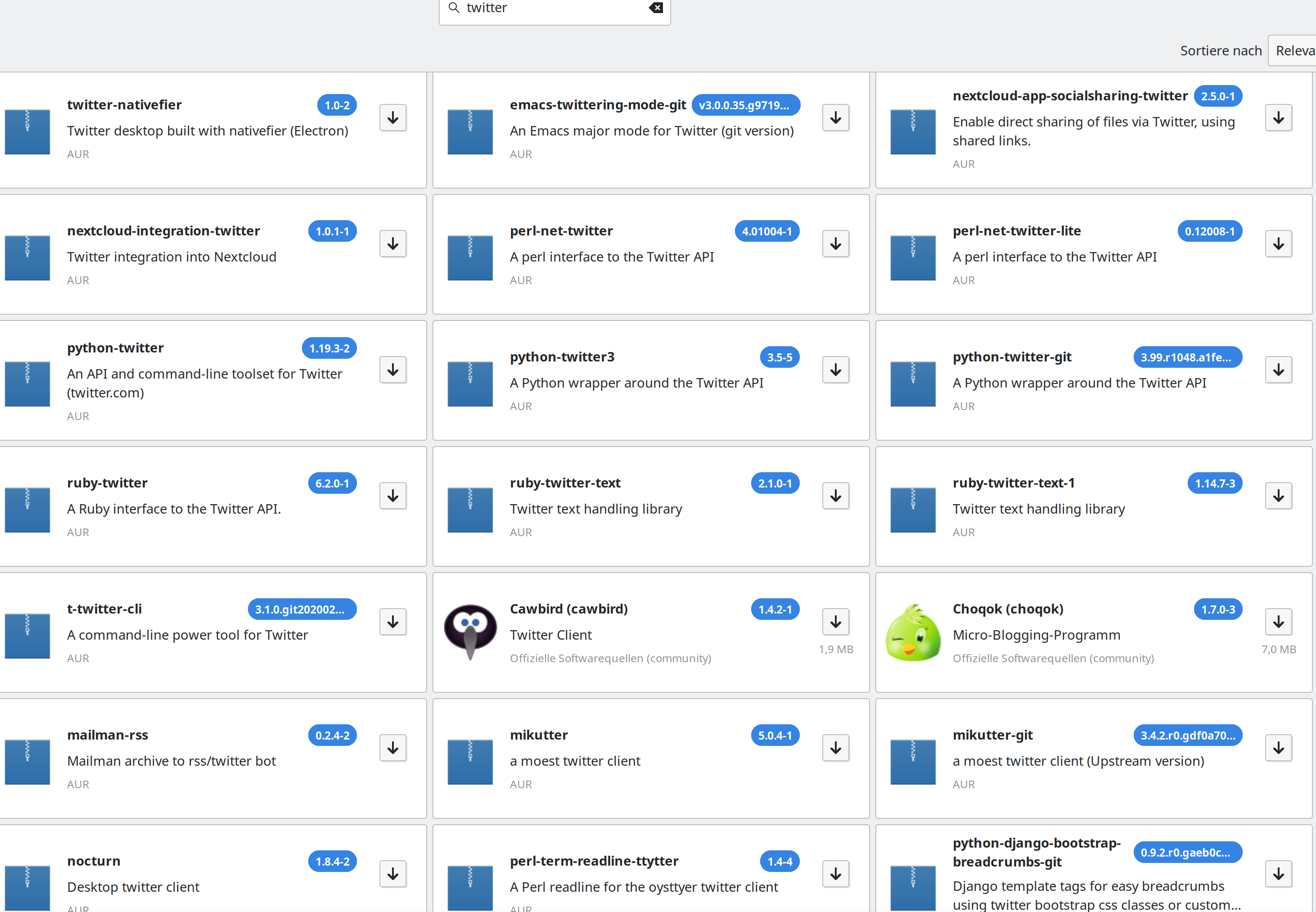Click the install arrow for nocturn
Screen dimensions: 1316x912
393,874
